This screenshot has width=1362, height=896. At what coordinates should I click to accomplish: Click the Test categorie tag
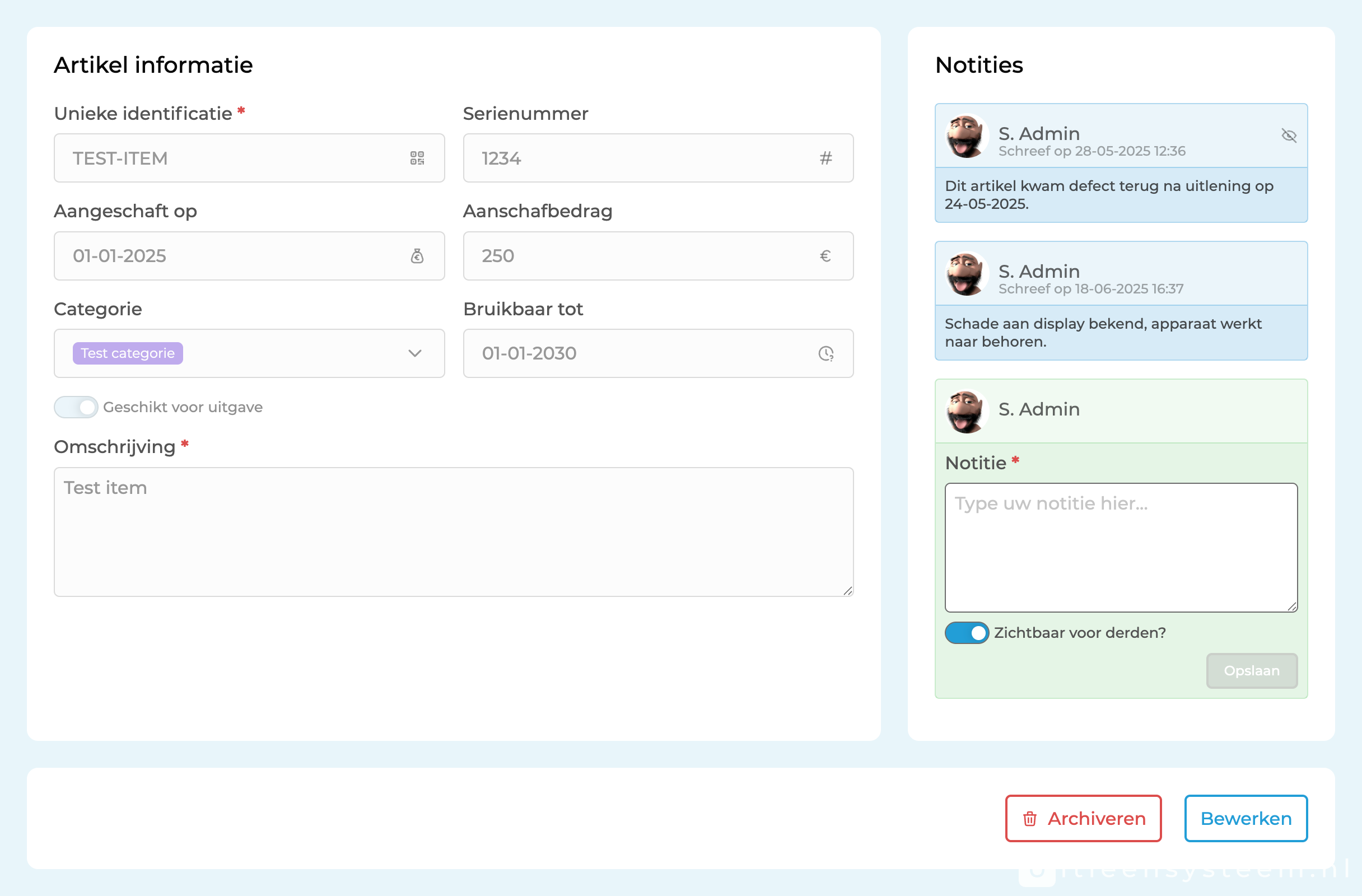pos(128,353)
